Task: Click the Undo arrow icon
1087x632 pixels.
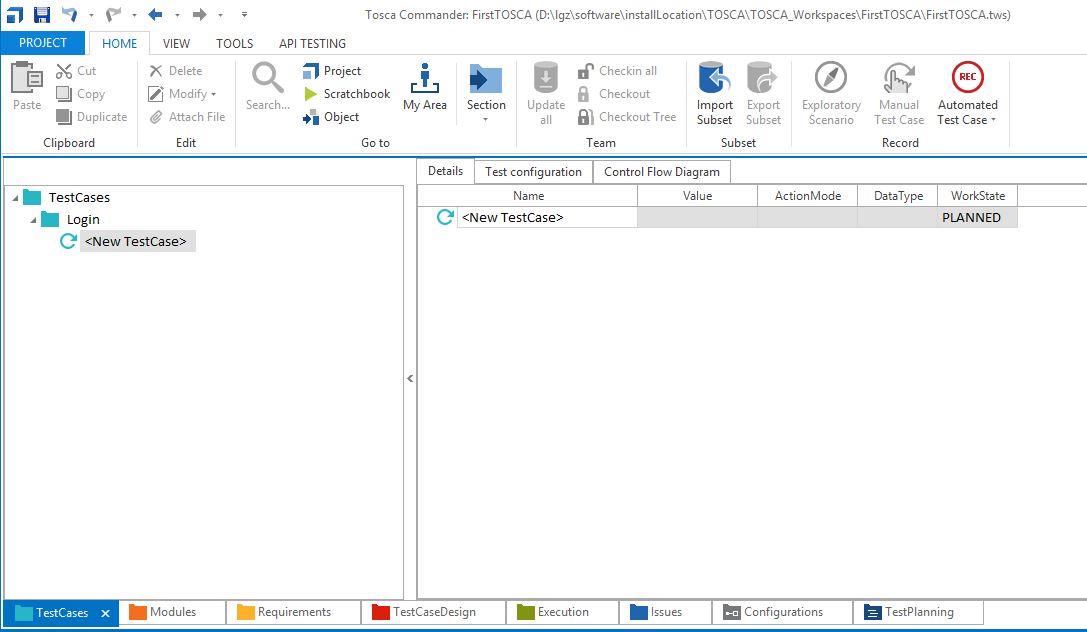Action: 69,14
